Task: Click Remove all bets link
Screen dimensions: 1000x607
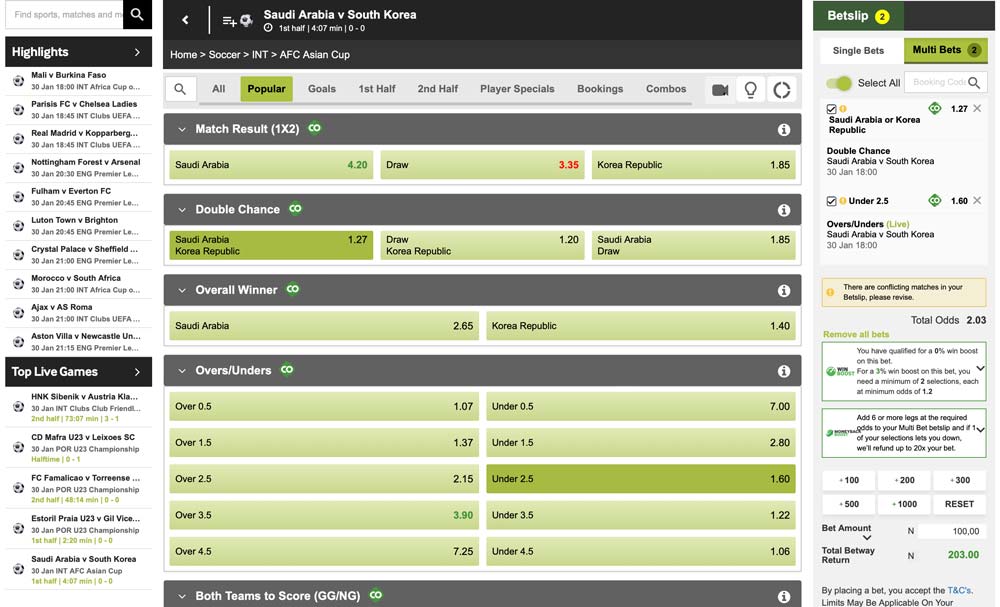Action: pyautogui.click(x=856, y=335)
